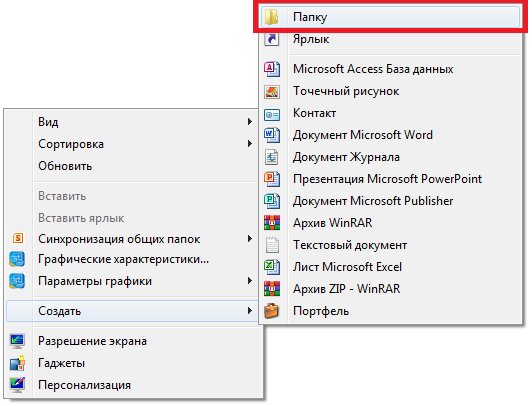The height and width of the screenshot is (406, 532).
Task: Select the disabled Вставить entry
Action: (132, 196)
